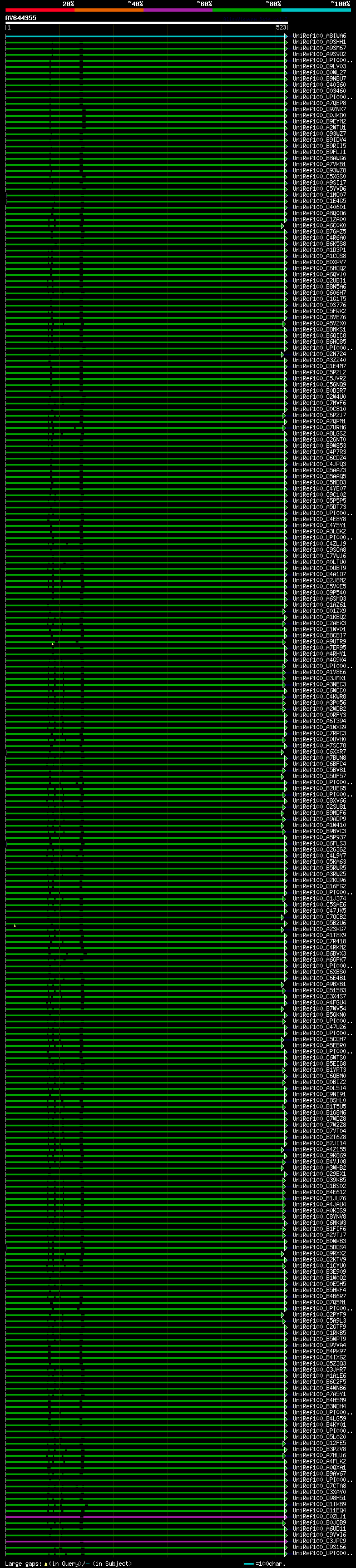Open the UniRef100_A9S9D2 hit label

(319, 54)
